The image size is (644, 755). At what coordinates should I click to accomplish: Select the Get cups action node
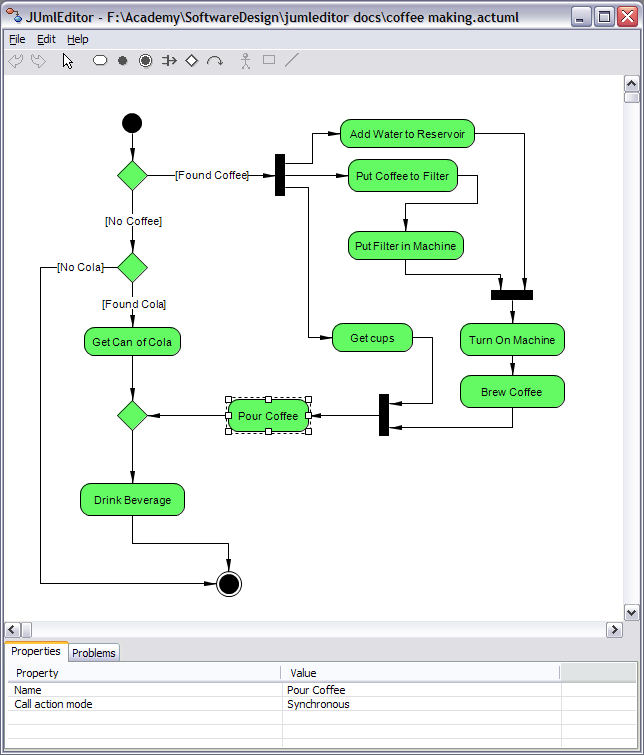(372, 338)
